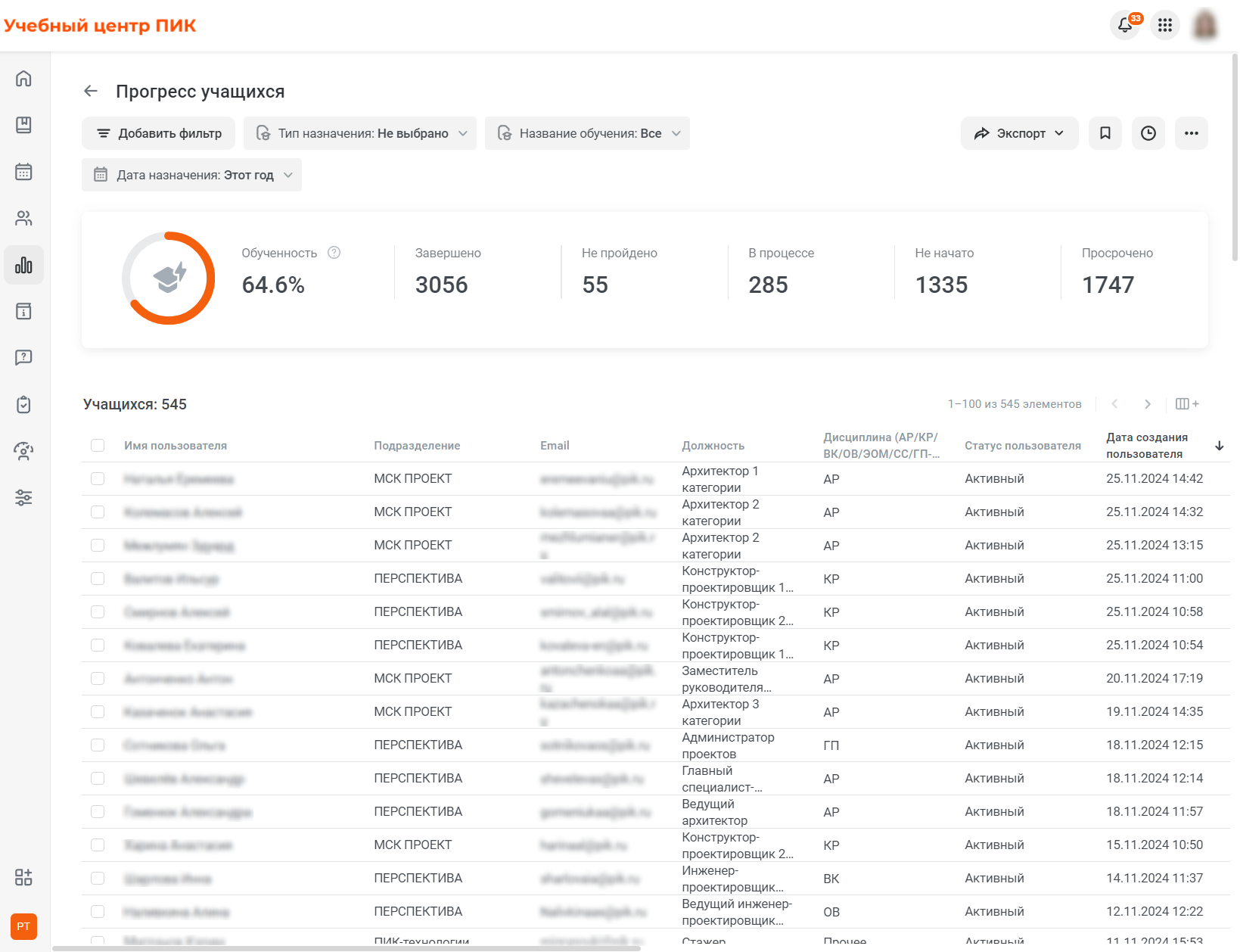Click the Не пройдено 55 statistic
This screenshot has width=1240, height=952.
click(x=619, y=272)
